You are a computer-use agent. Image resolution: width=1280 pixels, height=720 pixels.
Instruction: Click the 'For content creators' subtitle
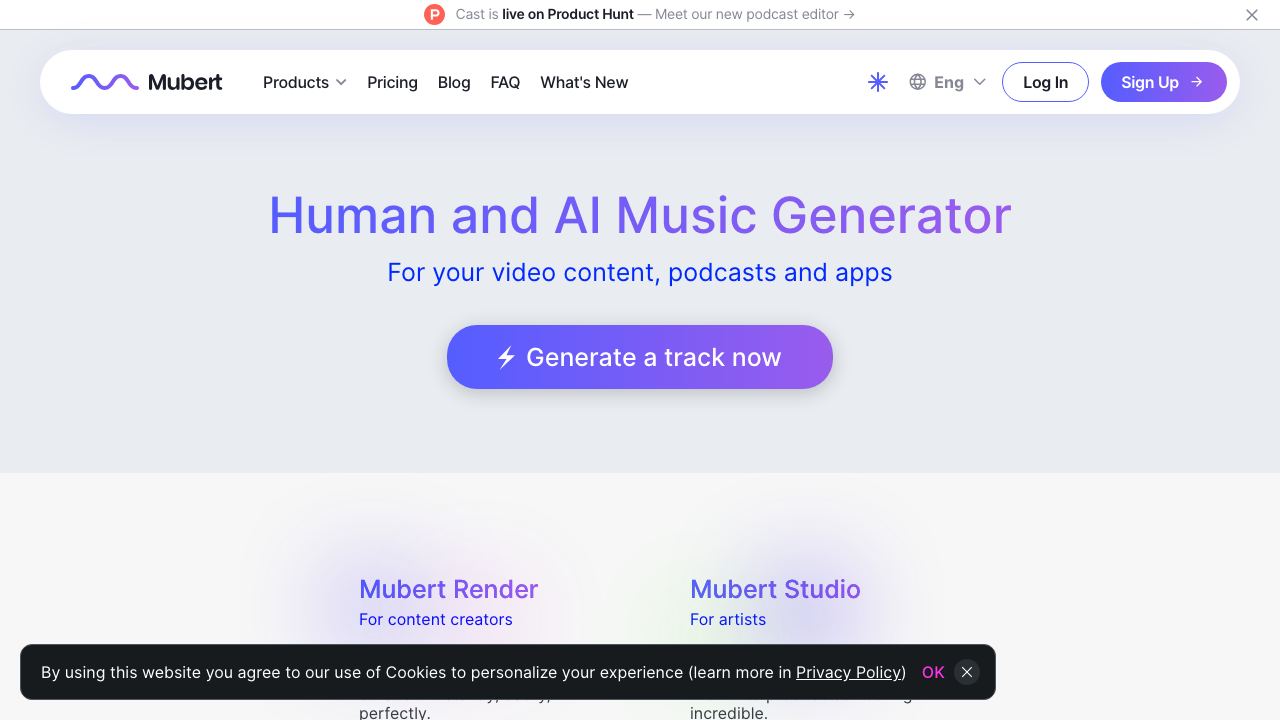pyautogui.click(x=436, y=619)
